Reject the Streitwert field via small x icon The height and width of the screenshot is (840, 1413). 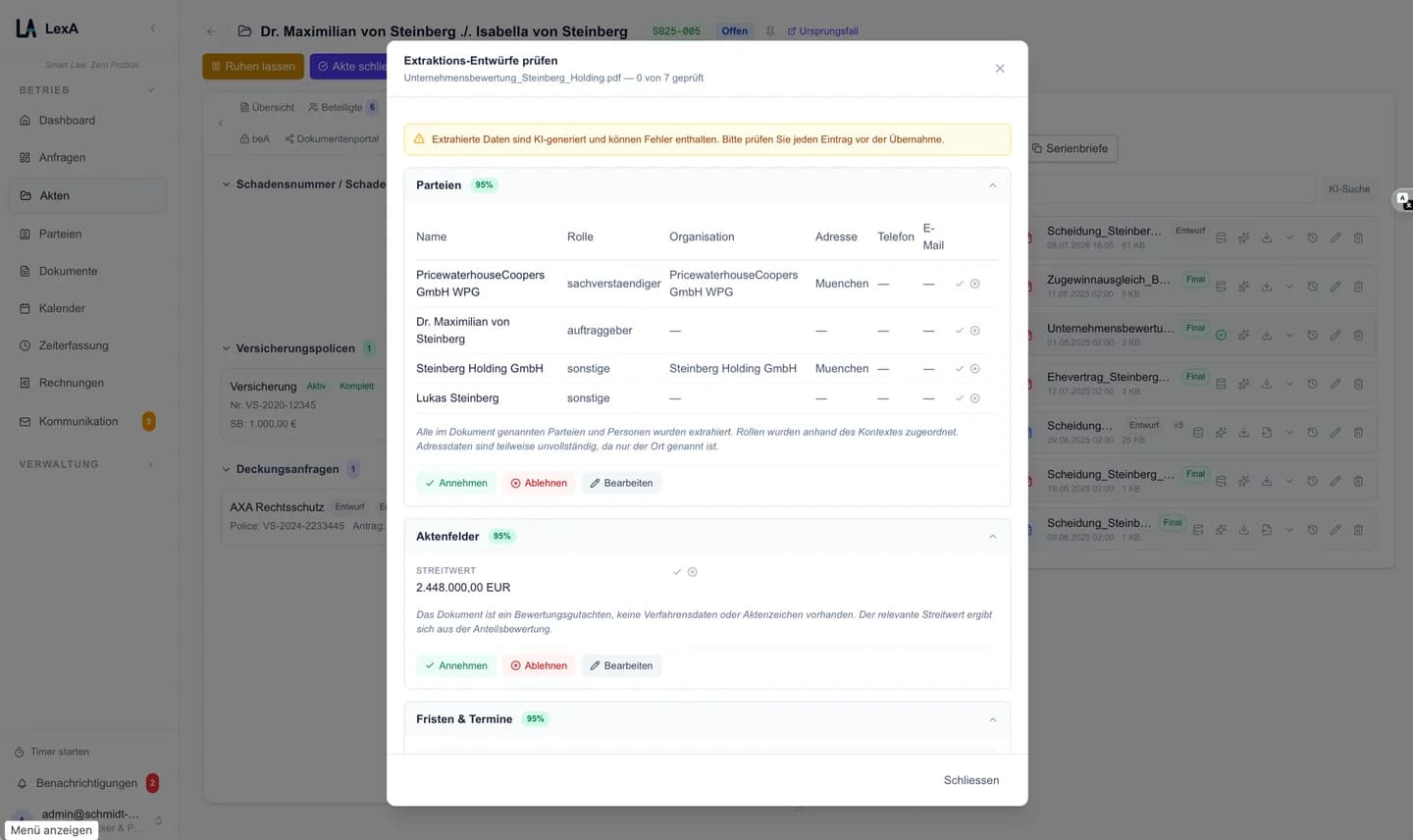coord(692,572)
